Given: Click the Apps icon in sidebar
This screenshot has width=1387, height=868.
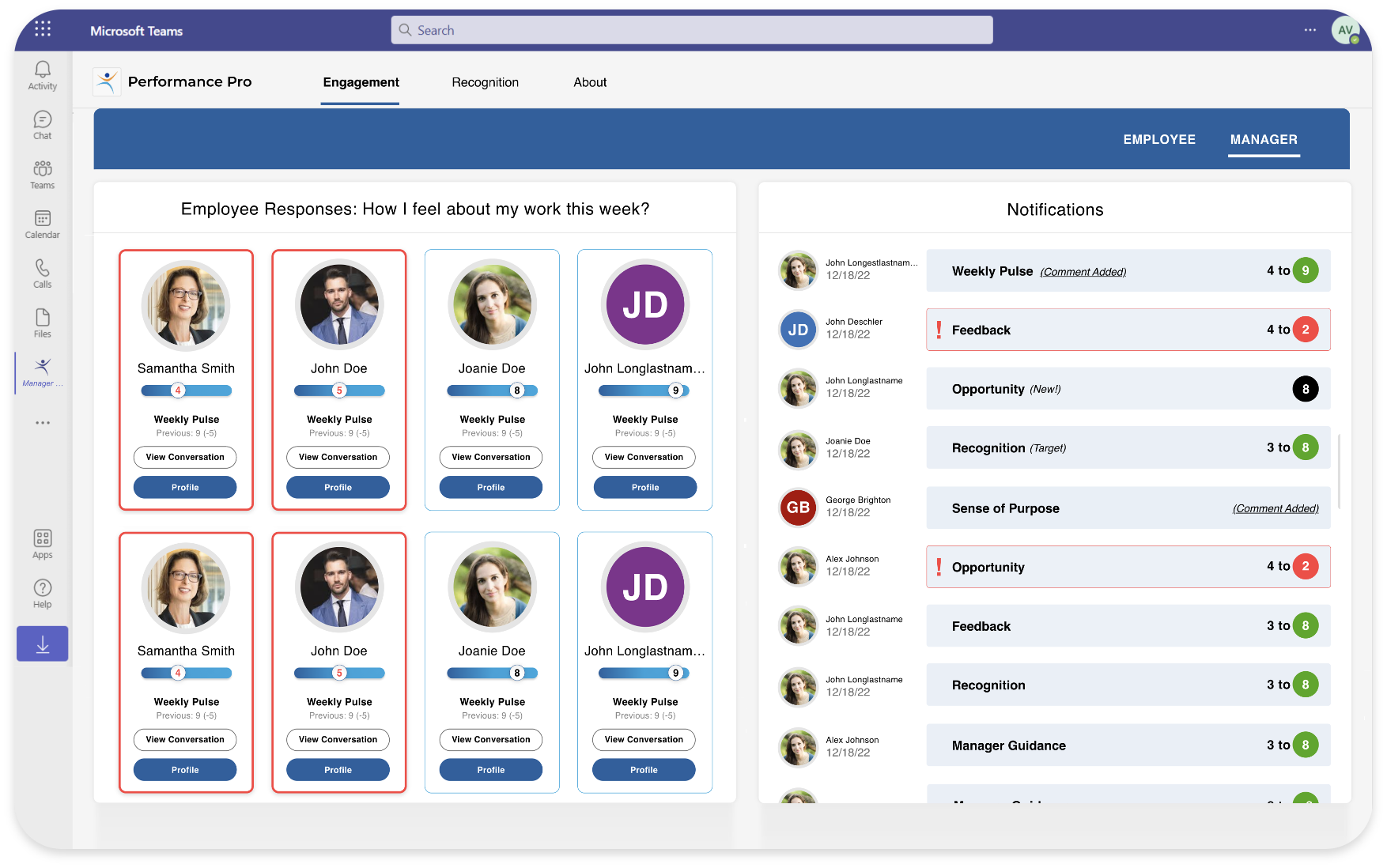Looking at the screenshot, I should click(x=43, y=544).
